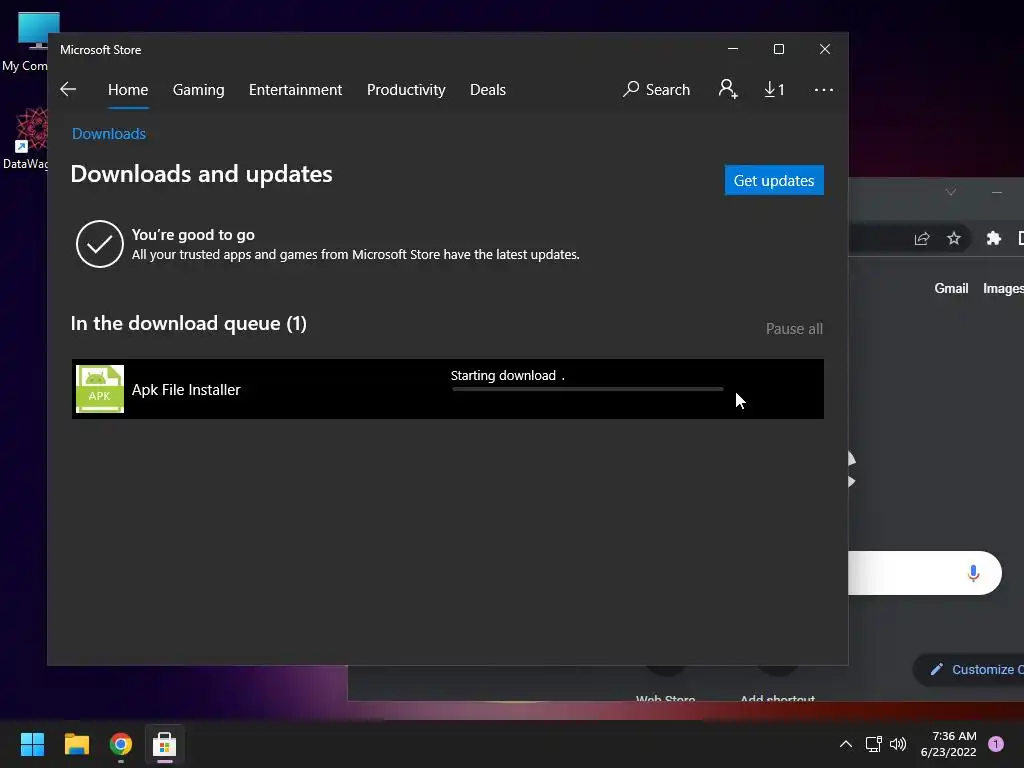Click Microsoft Store taskbar icon
The width and height of the screenshot is (1024, 768).
(165, 744)
